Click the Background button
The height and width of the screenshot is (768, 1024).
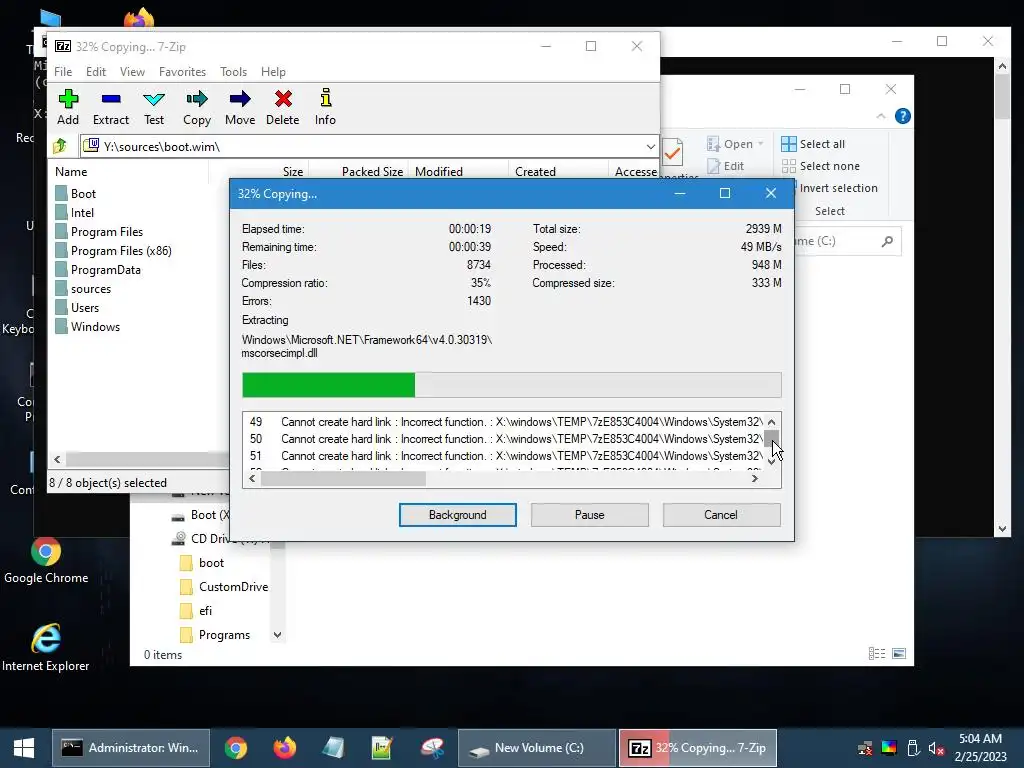pos(458,515)
